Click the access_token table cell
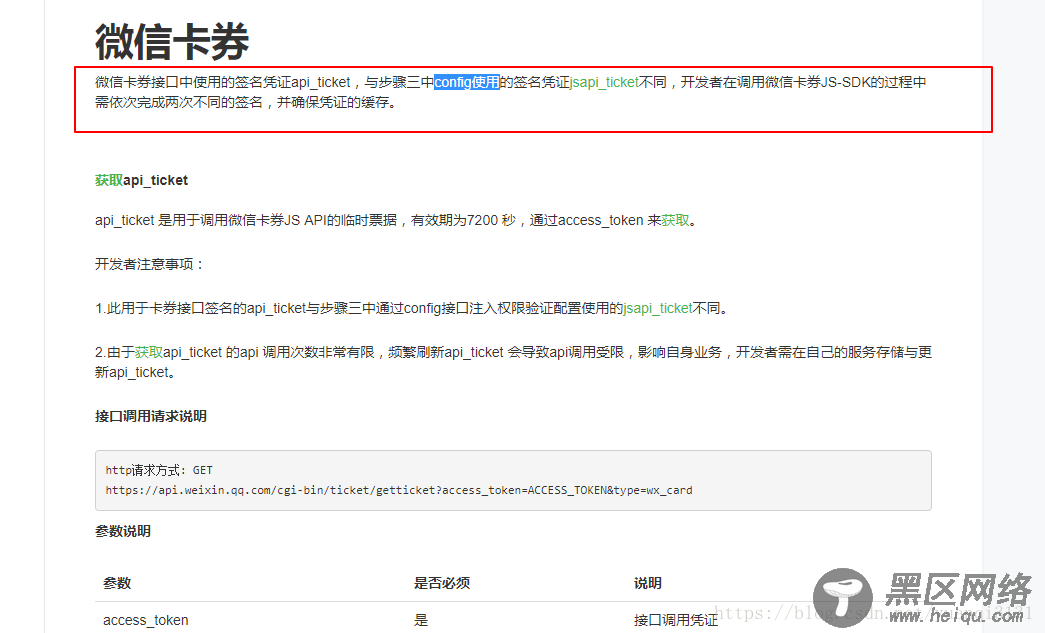1045x633 pixels. [145, 620]
